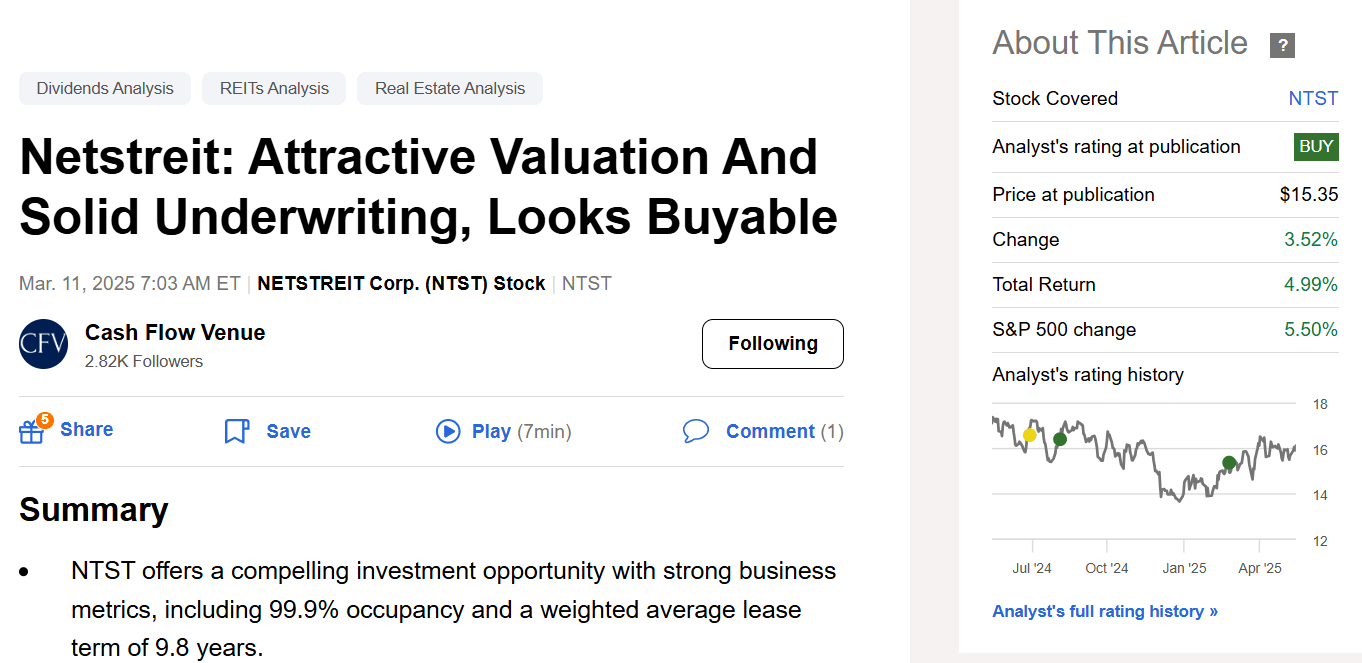The height and width of the screenshot is (663, 1362).
Task: Open the REITs Analysis tag
Action: click(x=274, y=88)
